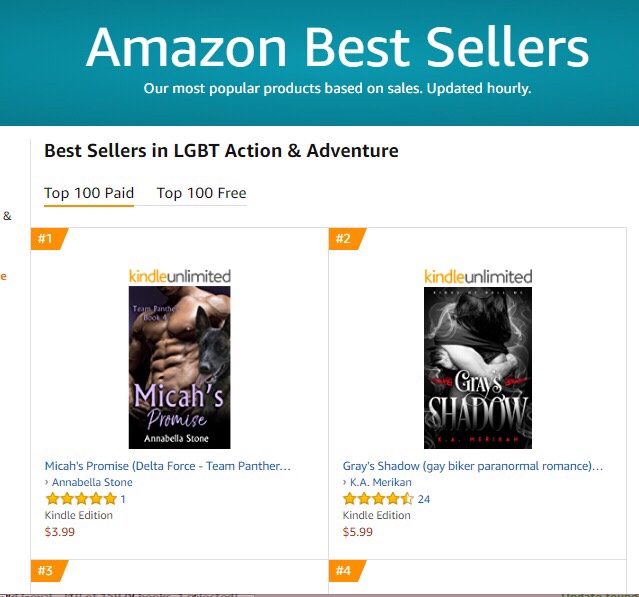
Task: Click the kindleunlimited logo above Gray's Shadow
Action: pos(478,275)
